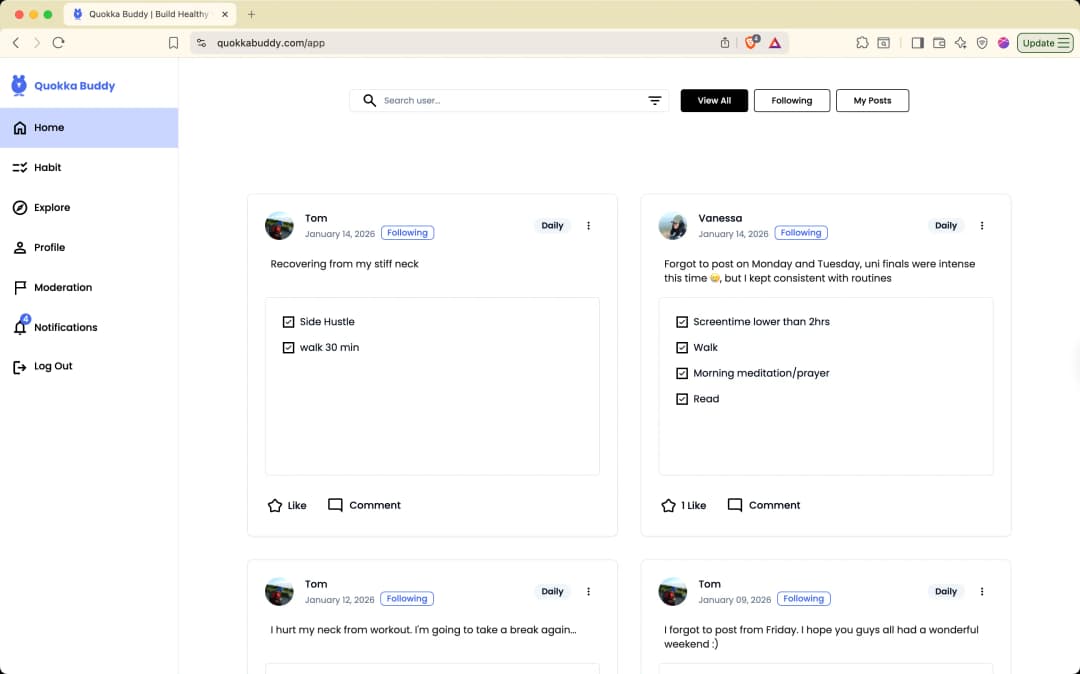Switch to the Following feed tab
This screenshot has width=1080, height=674.
coord(791,101)
